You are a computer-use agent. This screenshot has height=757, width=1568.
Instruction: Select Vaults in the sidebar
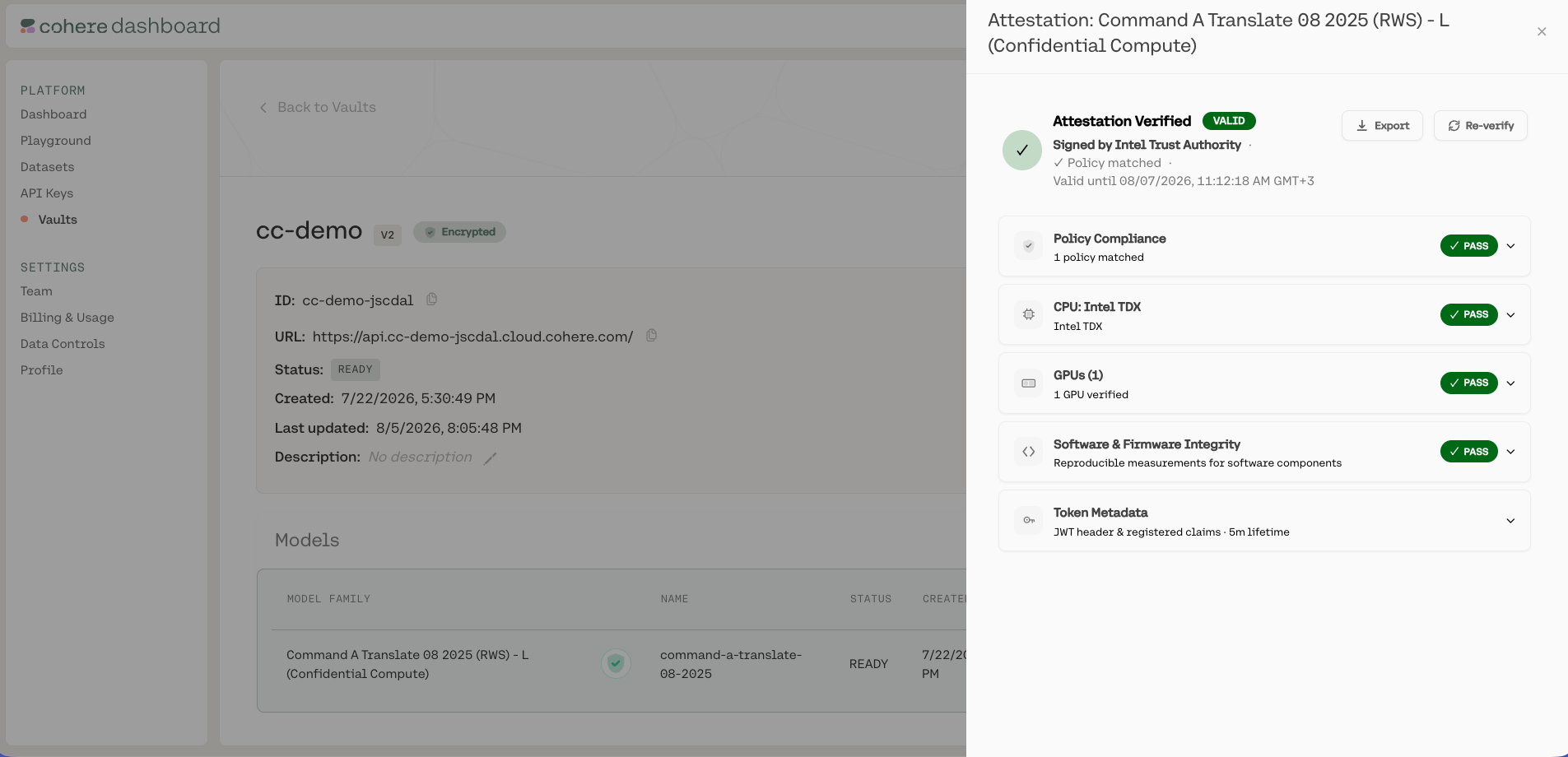point(58,220)
